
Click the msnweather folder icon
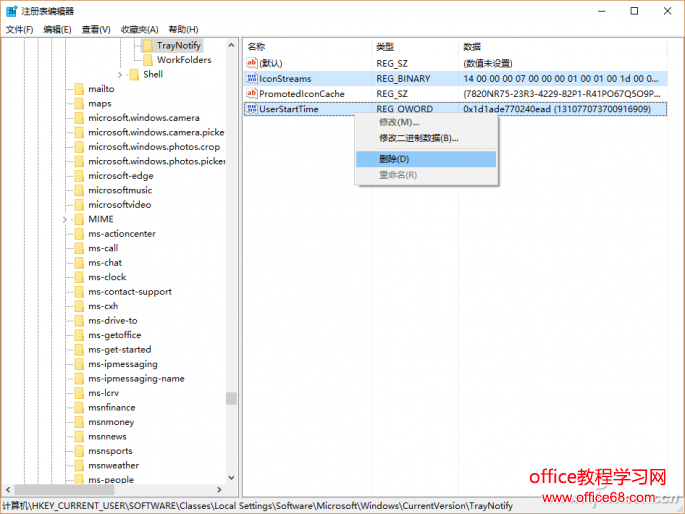pyautogui.click(x=79, y=466)
